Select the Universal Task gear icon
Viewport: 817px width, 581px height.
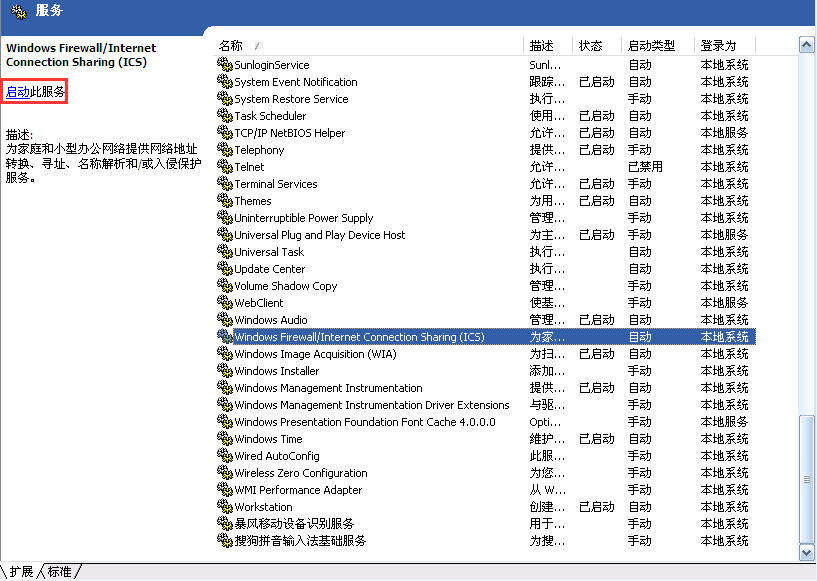225,252
